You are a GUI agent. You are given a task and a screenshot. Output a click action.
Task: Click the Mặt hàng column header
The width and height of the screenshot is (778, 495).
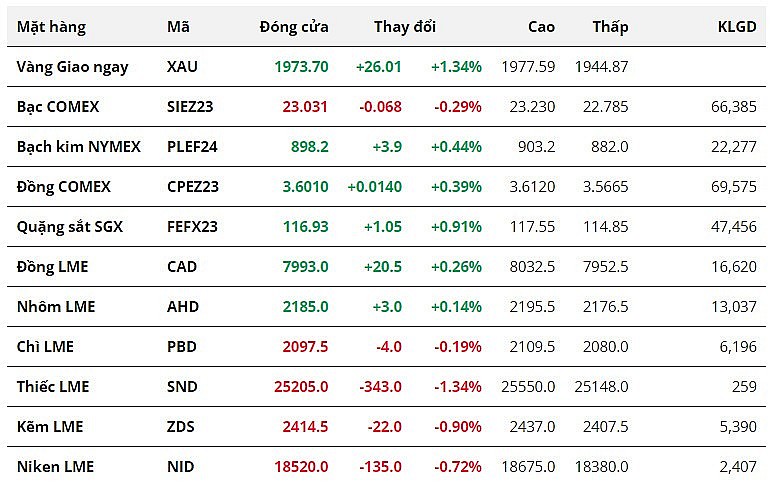coord(52,27)
